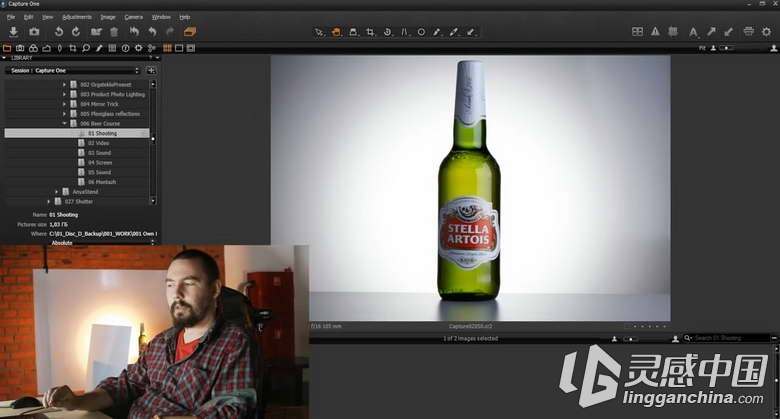Select the Crop cursor tool
This screenshot has height=419, width=780.
370,32
